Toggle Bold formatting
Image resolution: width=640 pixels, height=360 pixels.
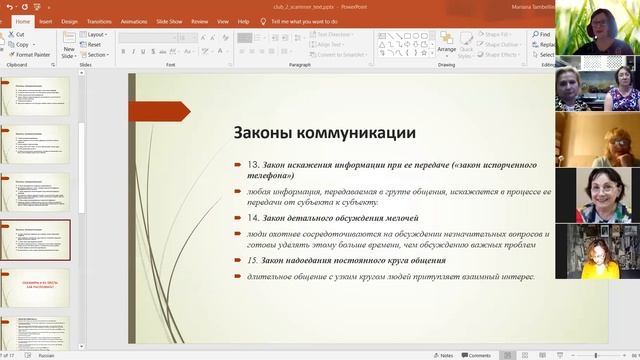pyautogui.click(x=123, y=51)
